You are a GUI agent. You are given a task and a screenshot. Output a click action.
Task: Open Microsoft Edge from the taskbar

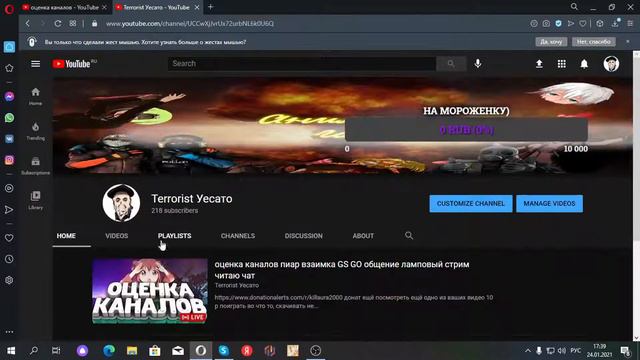coord(109,351)
